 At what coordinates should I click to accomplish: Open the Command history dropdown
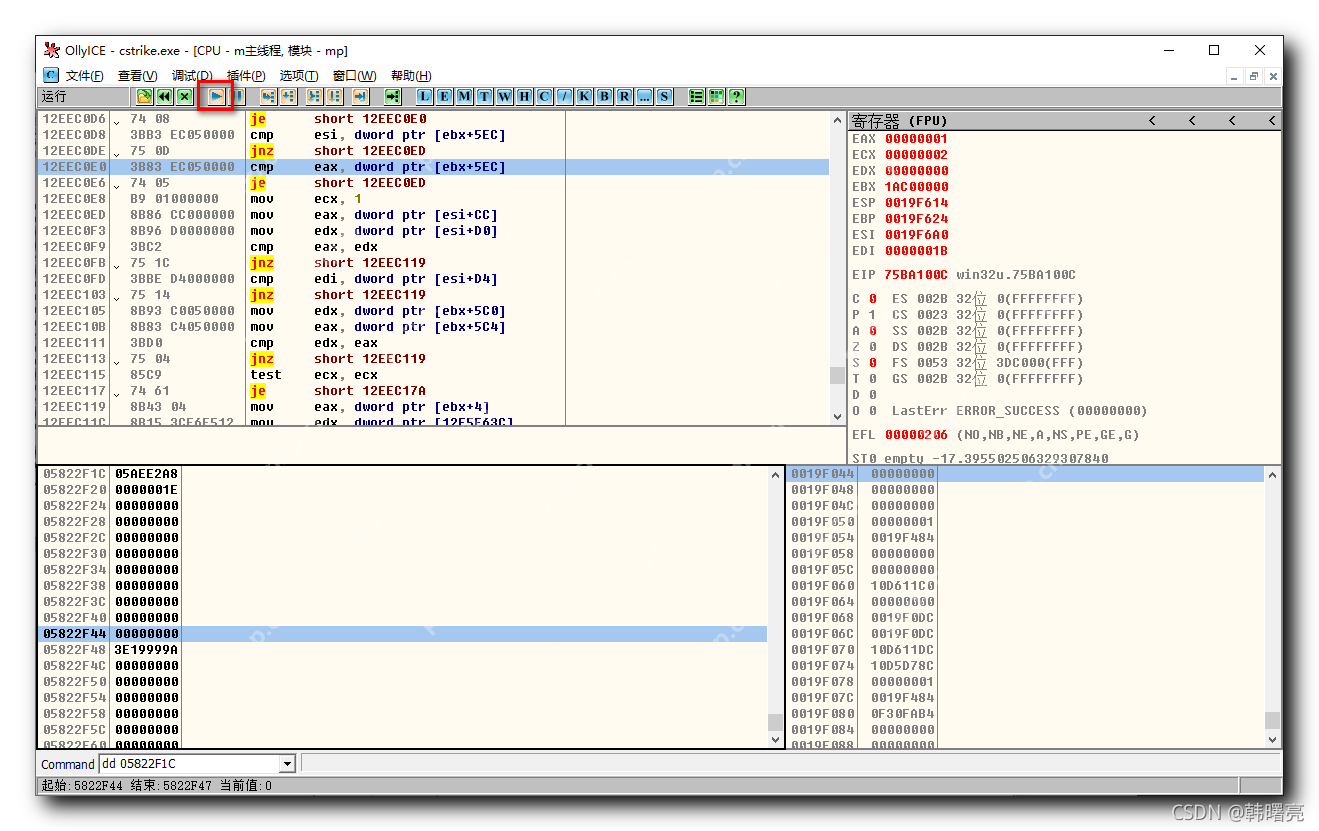click(x=288, y=763)
